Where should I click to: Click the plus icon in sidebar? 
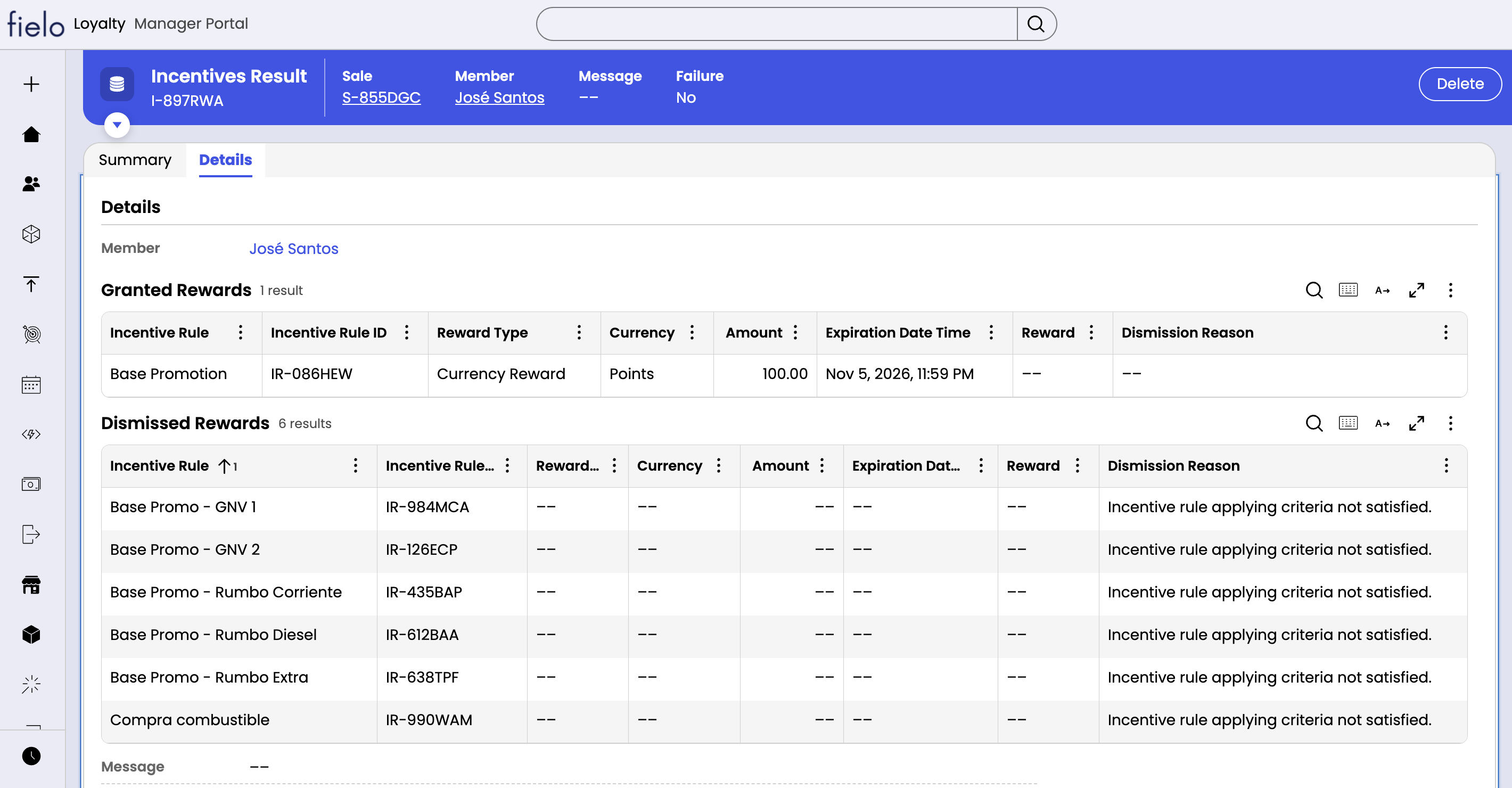pyautogui.click(x=31, y=84)
